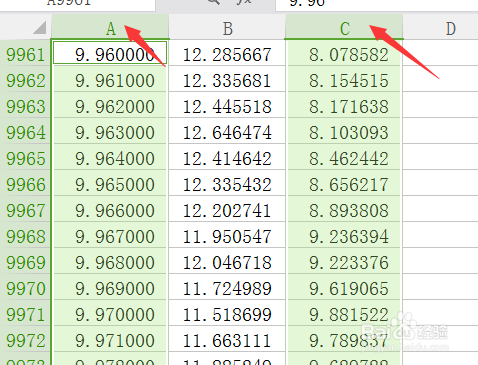Select column A header
Screen dimensions: 478x365
(x=110, y=27)
